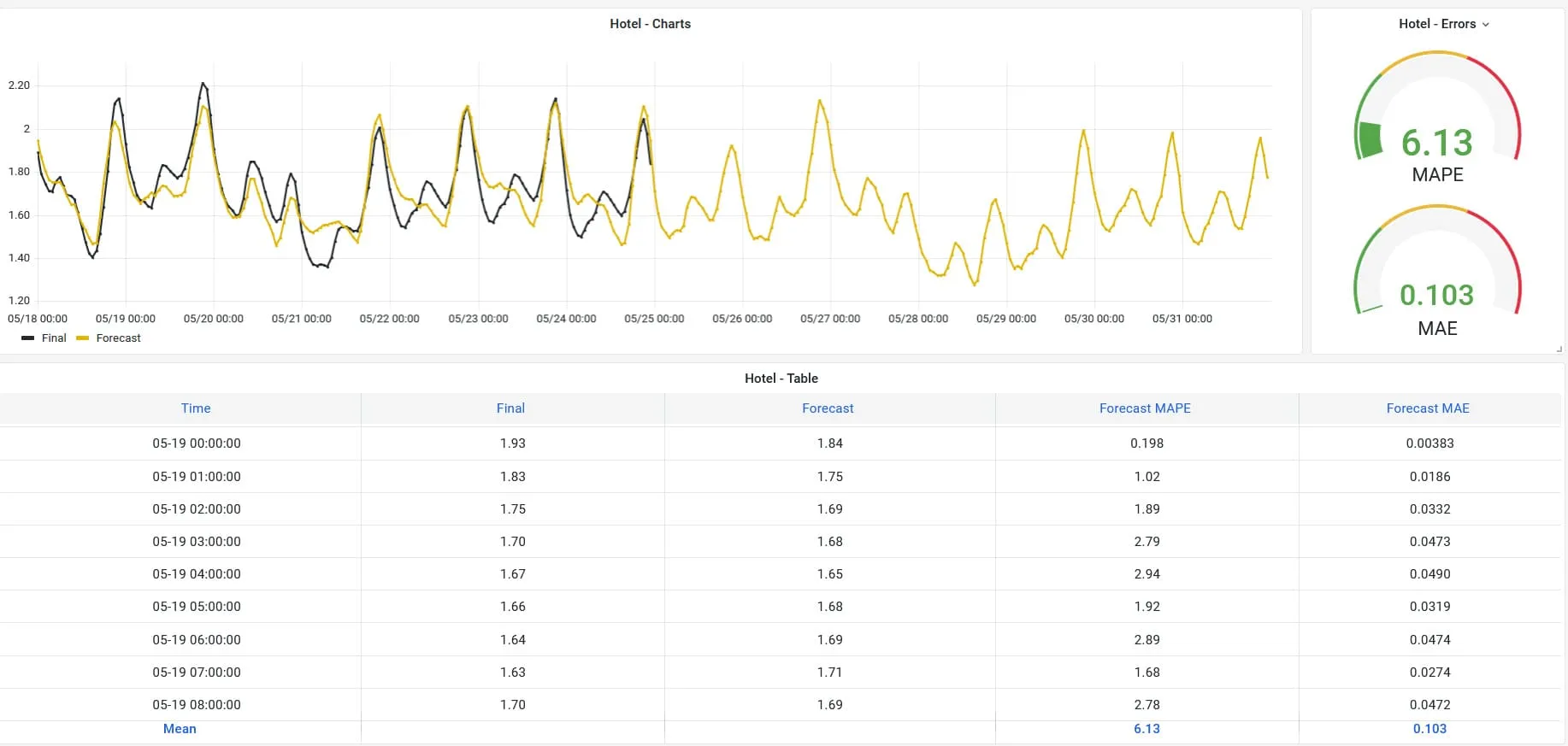Open the Hotel - Errors panel dropdown chevron

[1486, 25]
